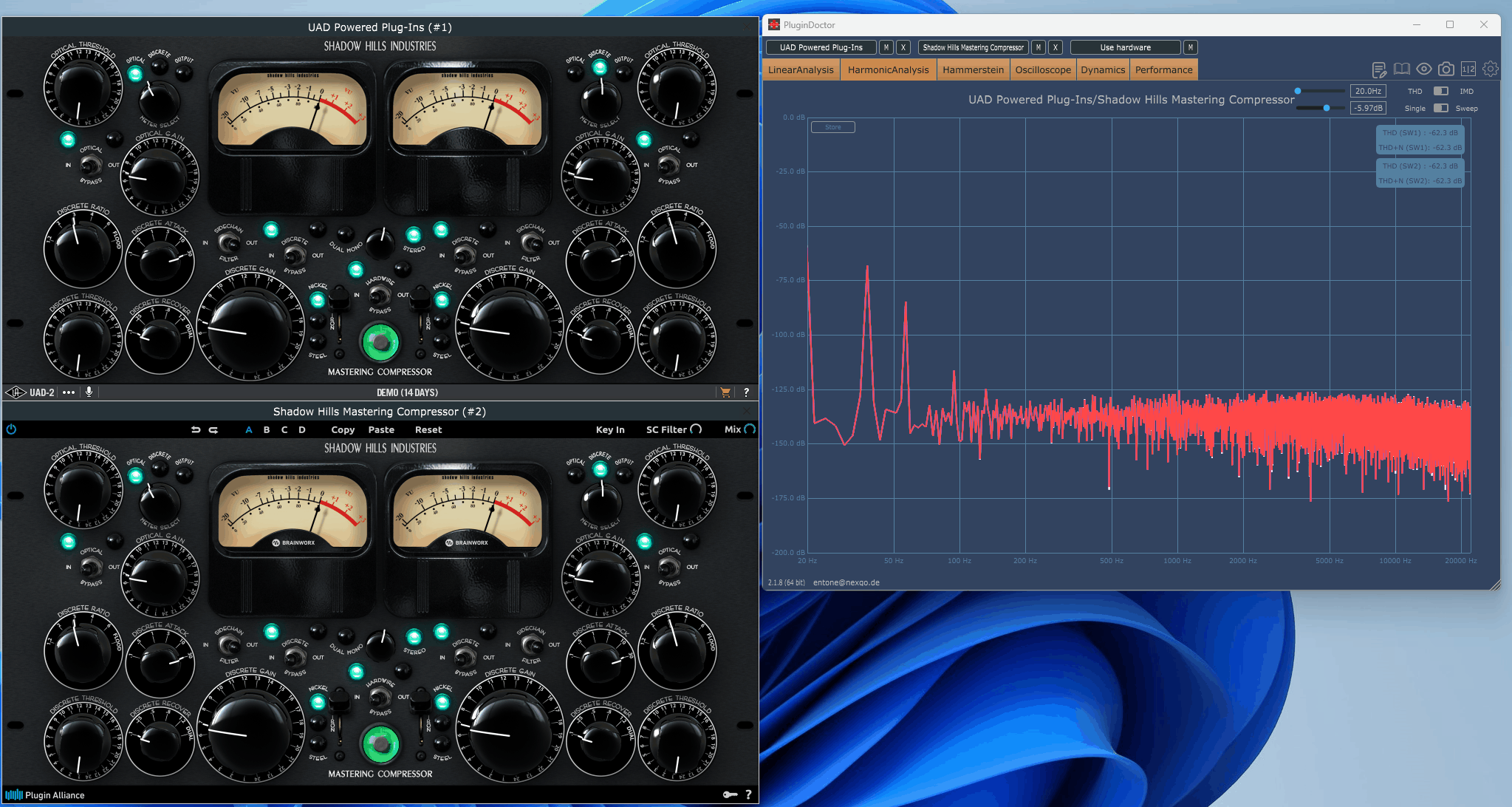Switch to the LinearAnalysis tab

click(x=801, y=69)
